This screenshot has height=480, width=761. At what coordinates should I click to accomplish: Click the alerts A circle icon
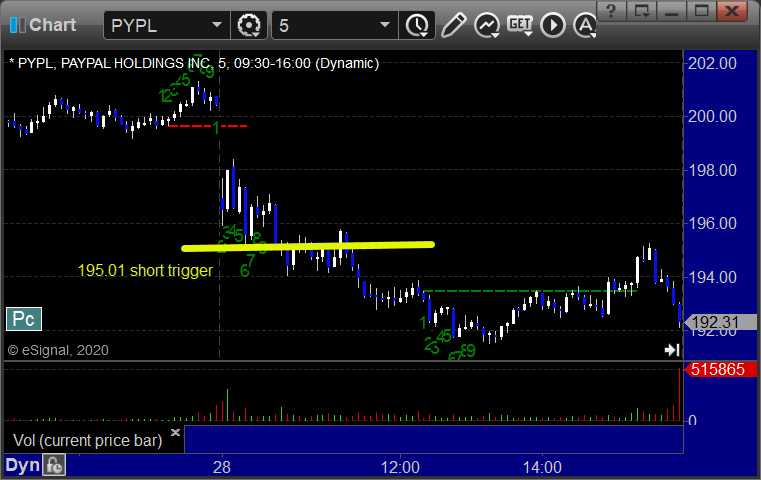[585, 25]
